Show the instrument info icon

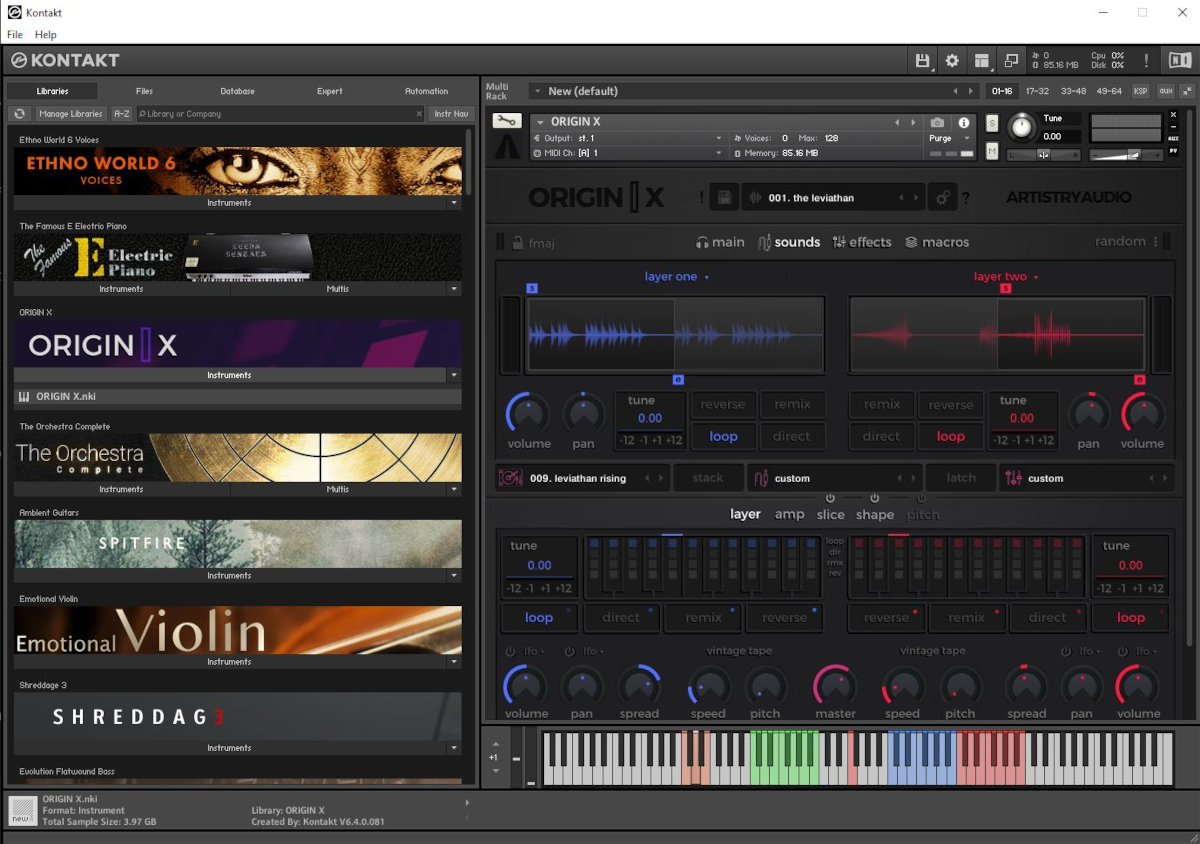click(x=964, y=123)
